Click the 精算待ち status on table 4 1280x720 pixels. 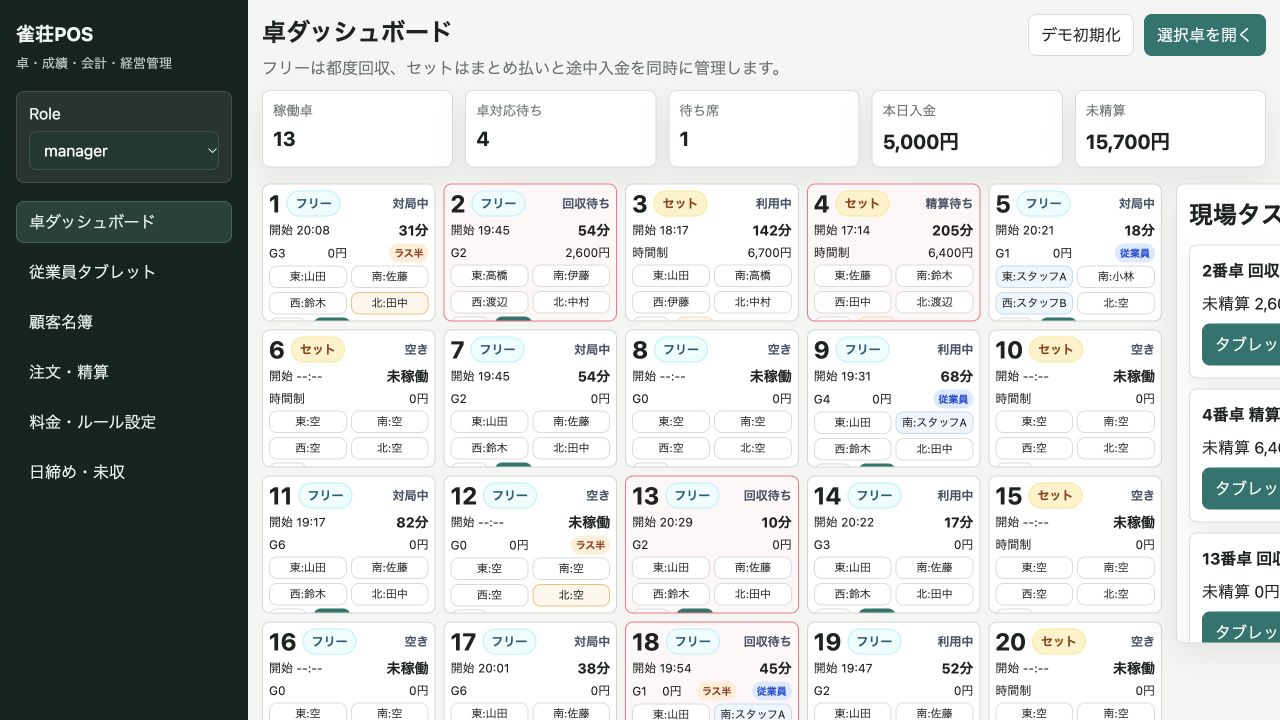point(949,204)
